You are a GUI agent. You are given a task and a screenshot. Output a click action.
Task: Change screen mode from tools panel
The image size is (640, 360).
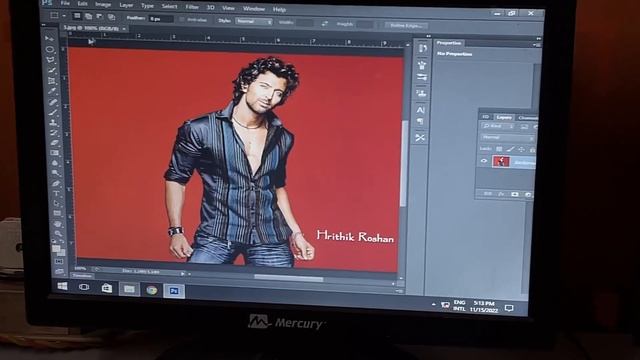59,271
